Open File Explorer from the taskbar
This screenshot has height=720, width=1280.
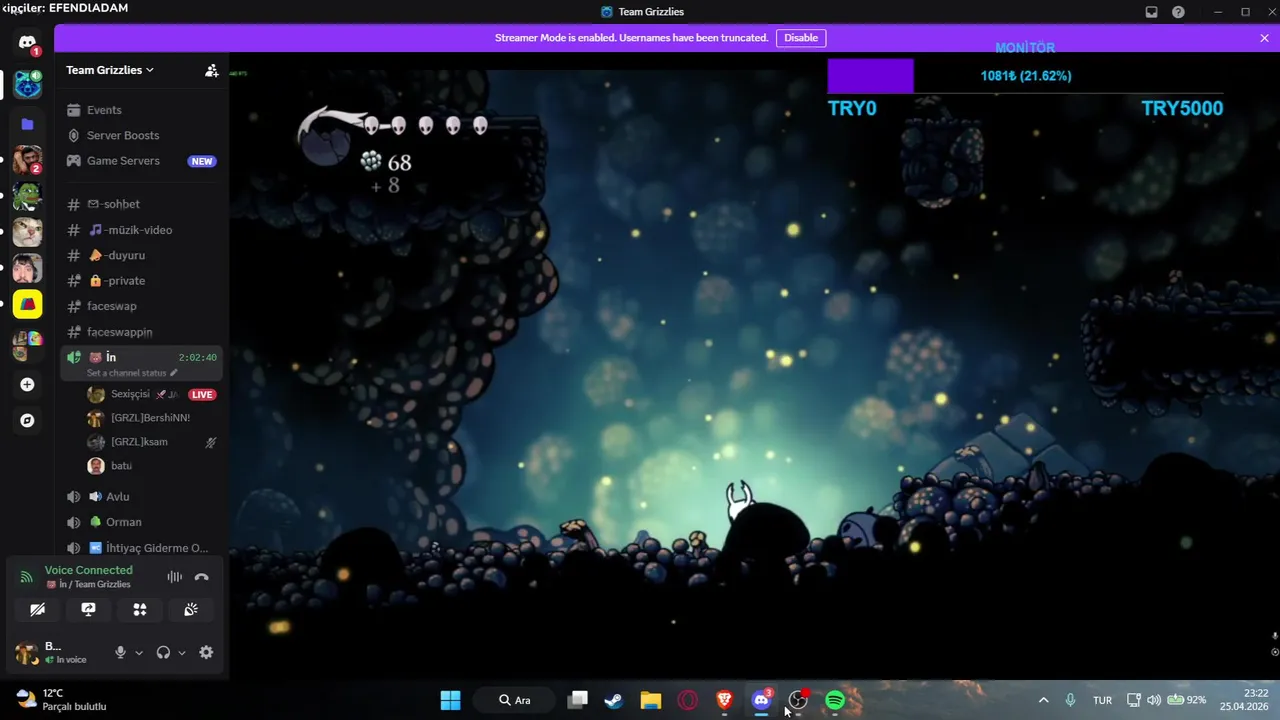(x=651, y=700)
